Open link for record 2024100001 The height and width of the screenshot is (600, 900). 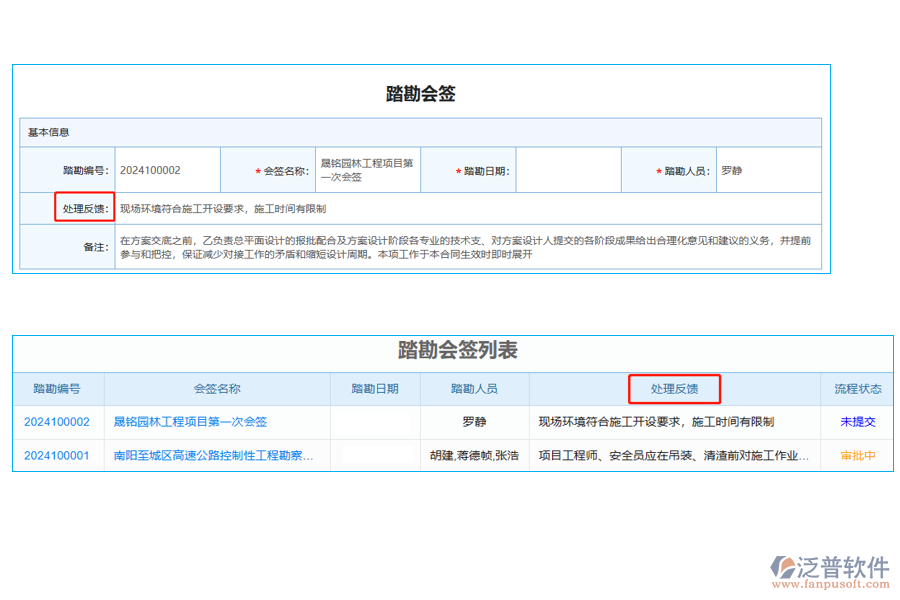point(57,455)
